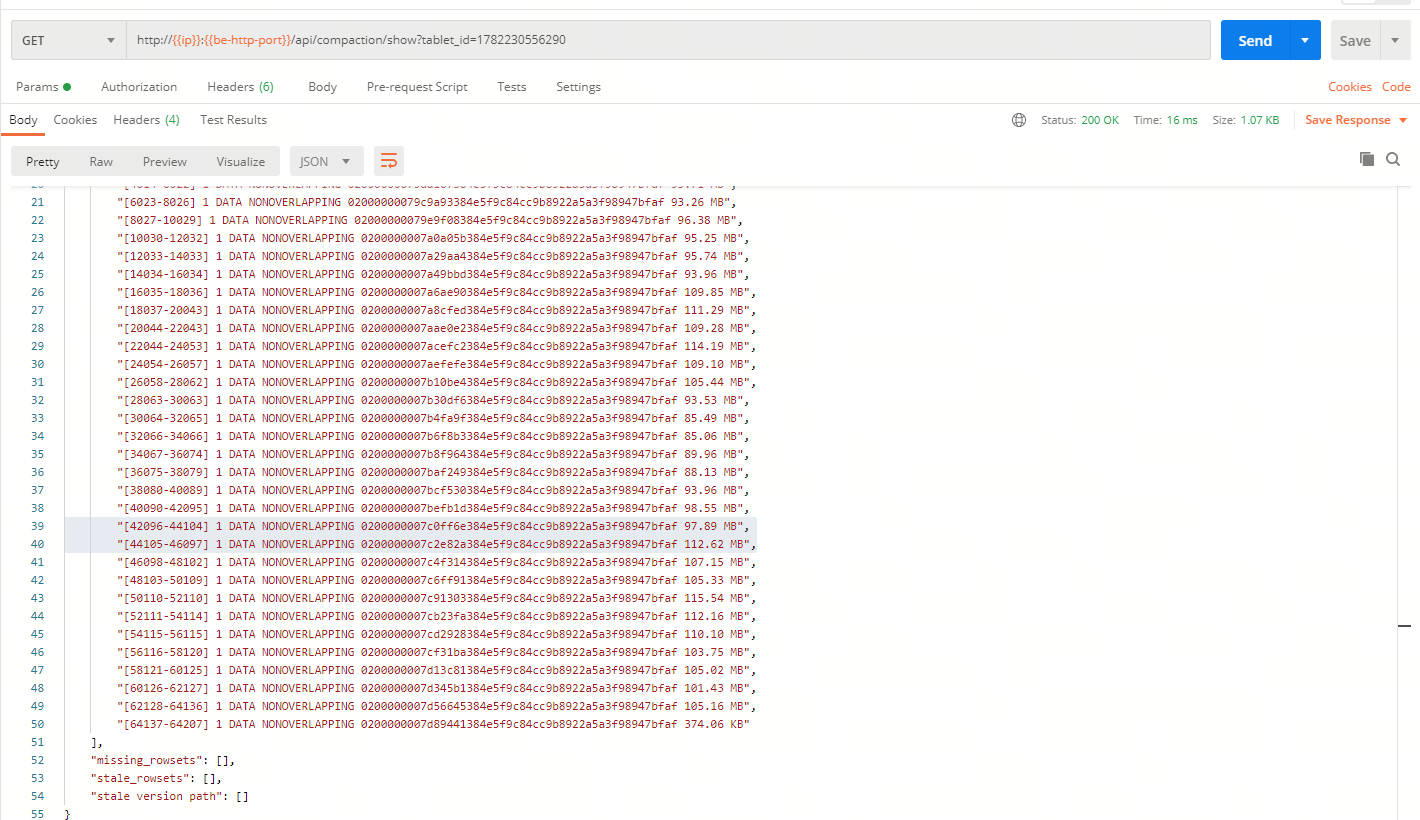The image size is (1420, 820).
Task: Click the Save button
Action: (1355, 41)
